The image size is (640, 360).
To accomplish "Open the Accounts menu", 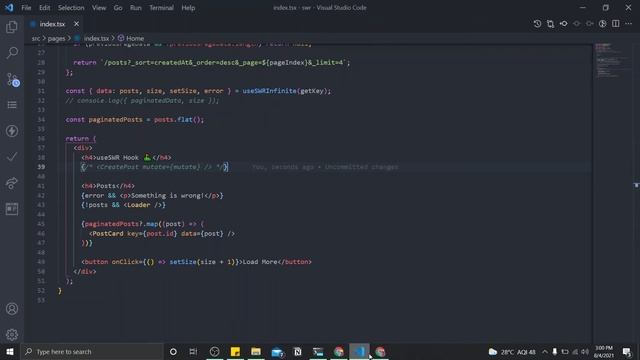I will coord(12,309).
